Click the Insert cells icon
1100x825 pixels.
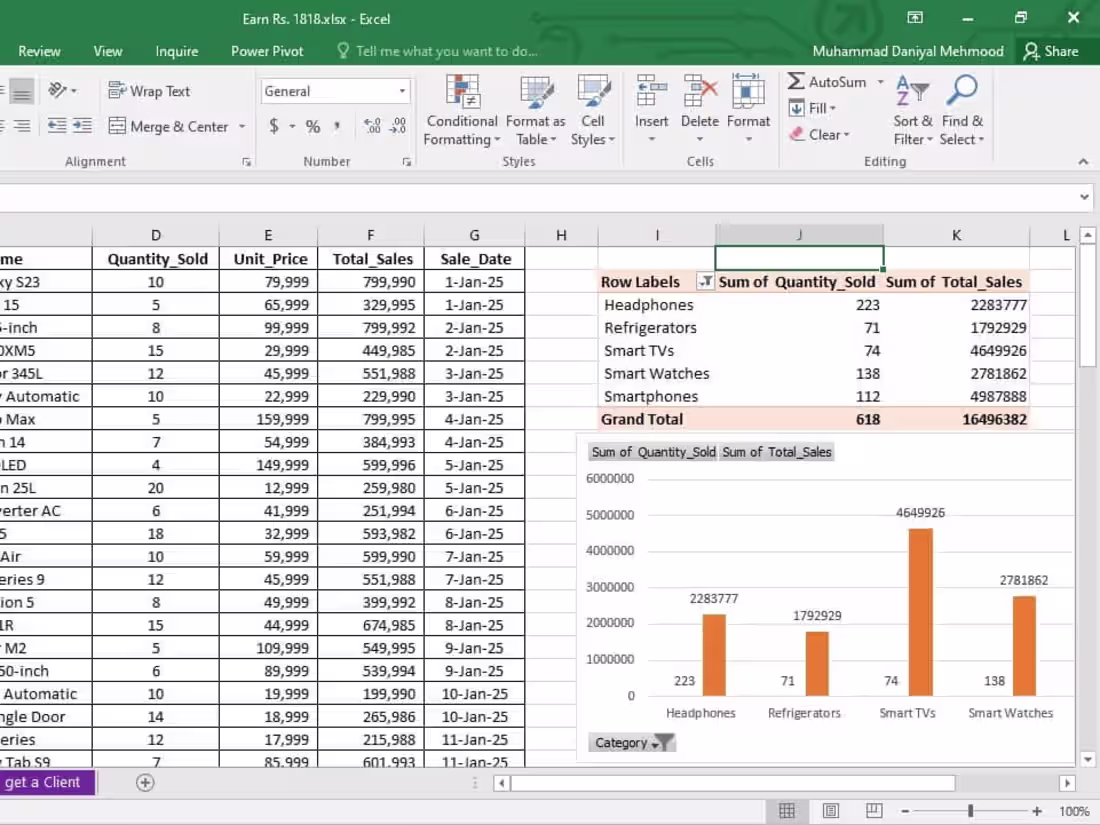[x=651, y=91]
